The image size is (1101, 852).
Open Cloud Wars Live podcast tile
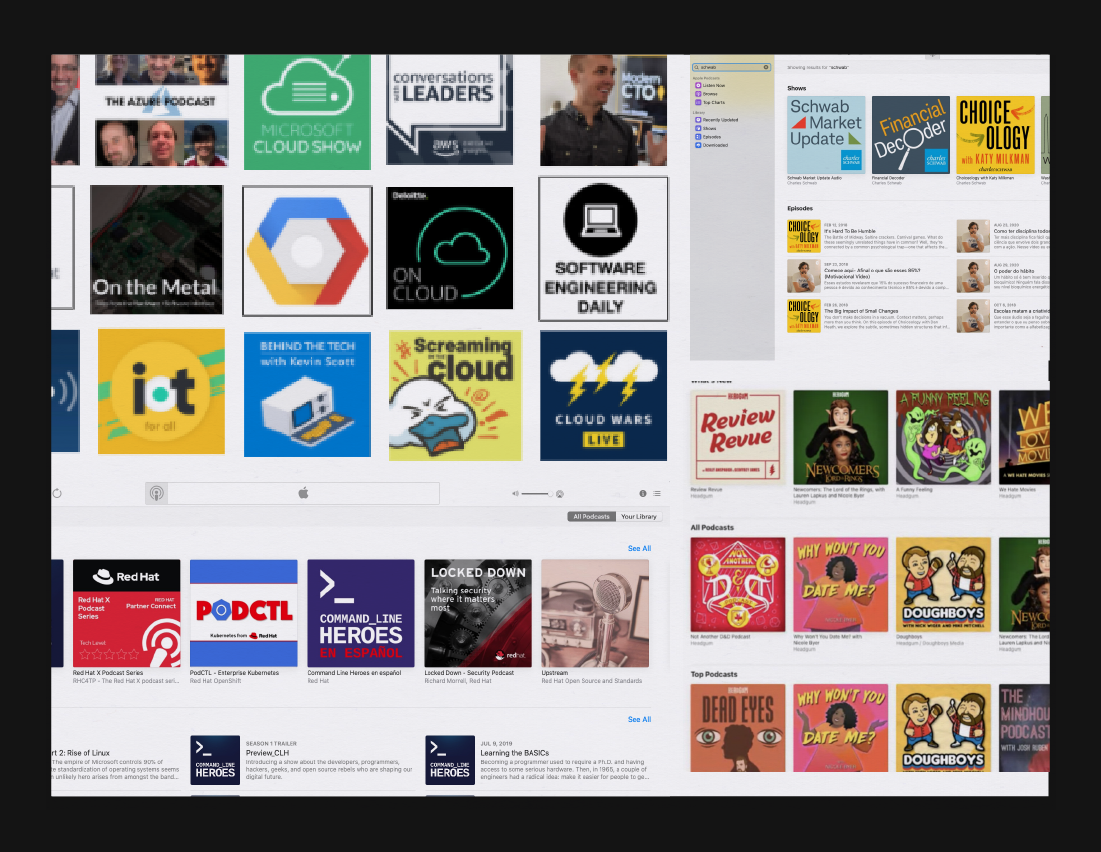[603, 395]
